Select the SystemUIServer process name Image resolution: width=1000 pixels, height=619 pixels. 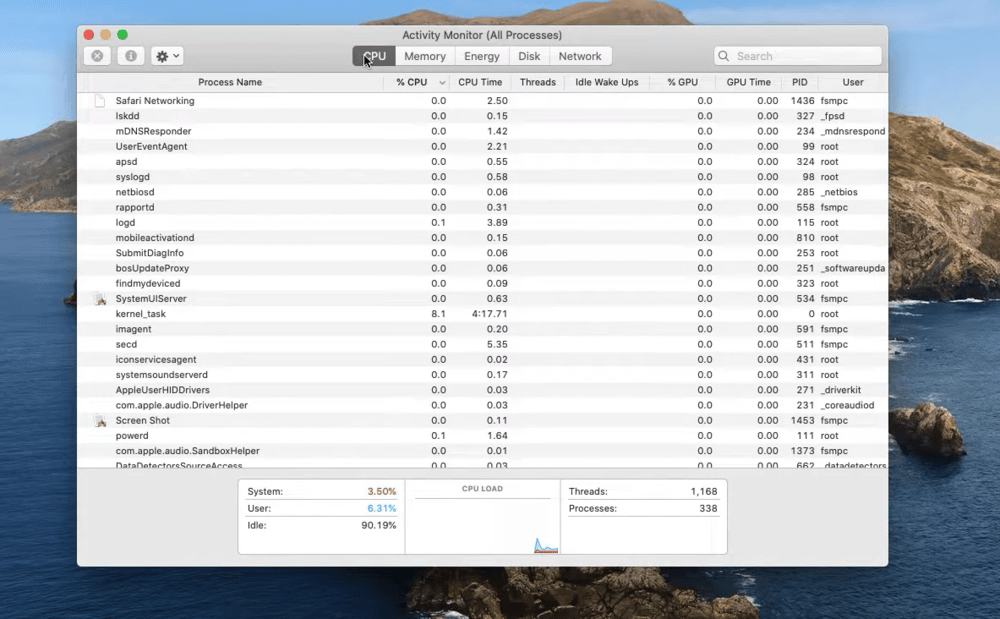pos(151,298)
